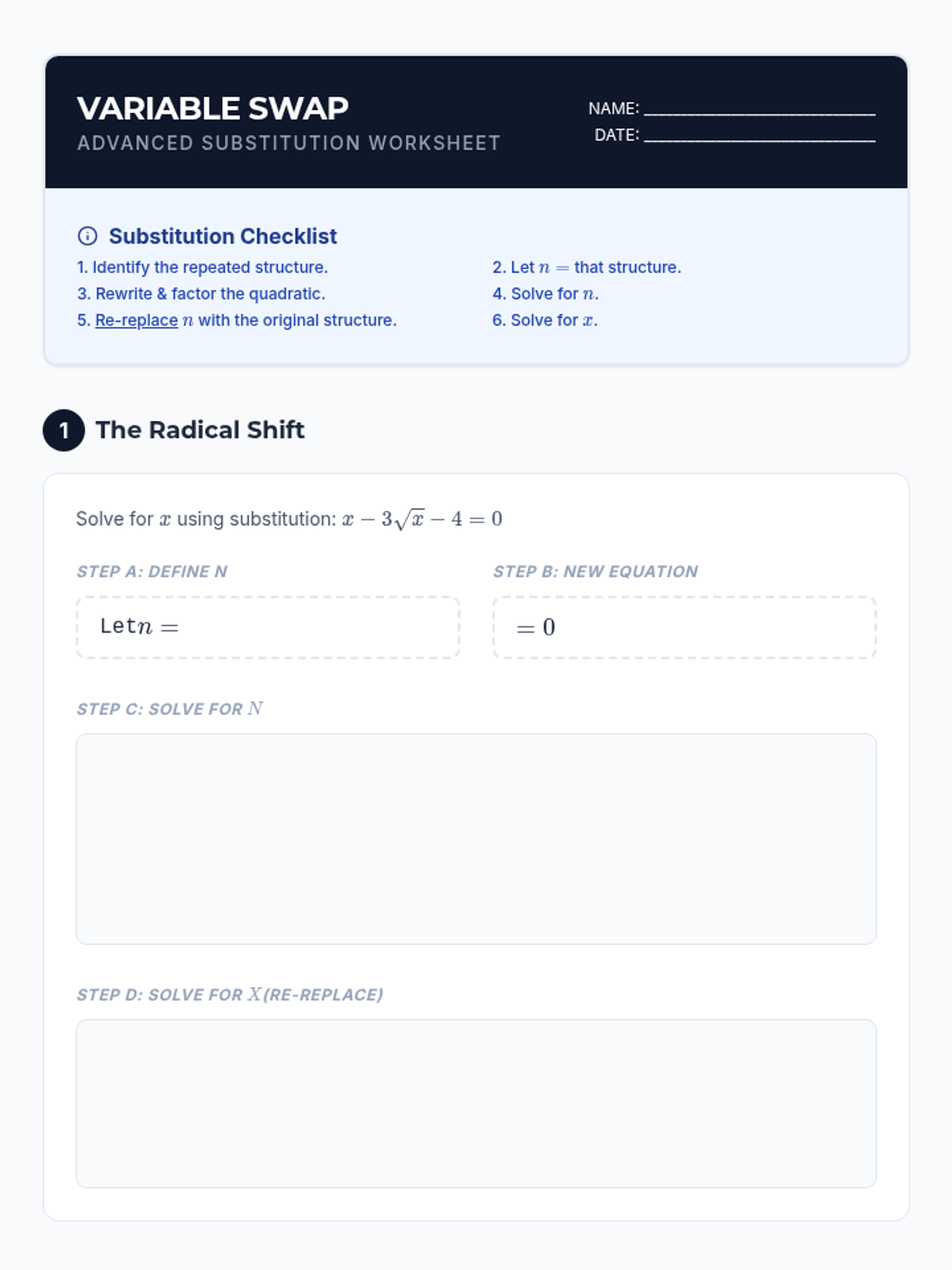Click the info icon beside Substitution Checklist

[x=87, y=236]
